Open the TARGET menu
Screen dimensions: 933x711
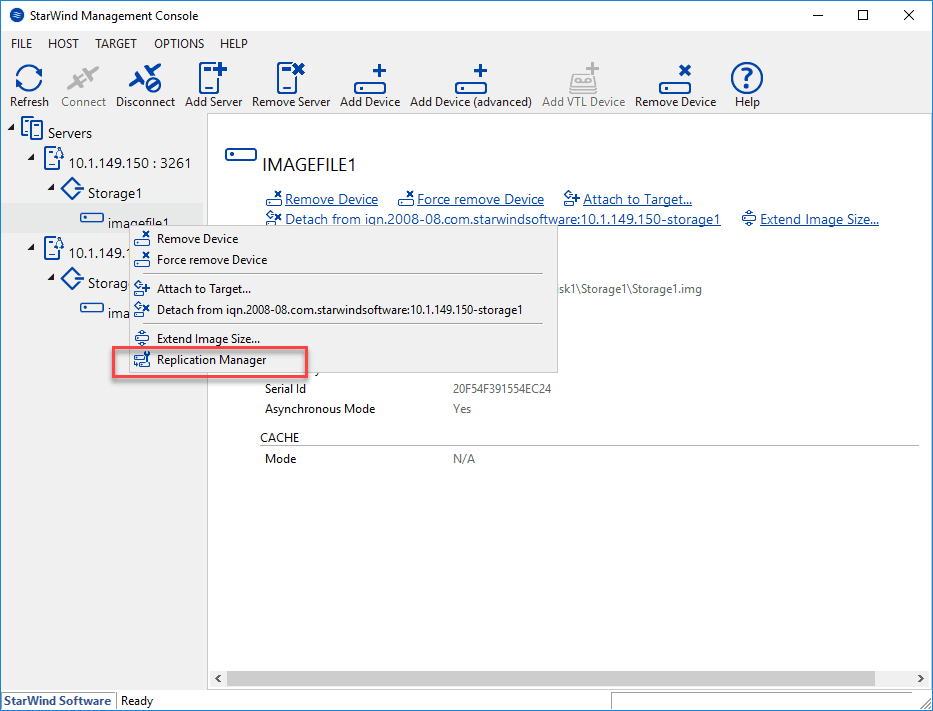115,43
